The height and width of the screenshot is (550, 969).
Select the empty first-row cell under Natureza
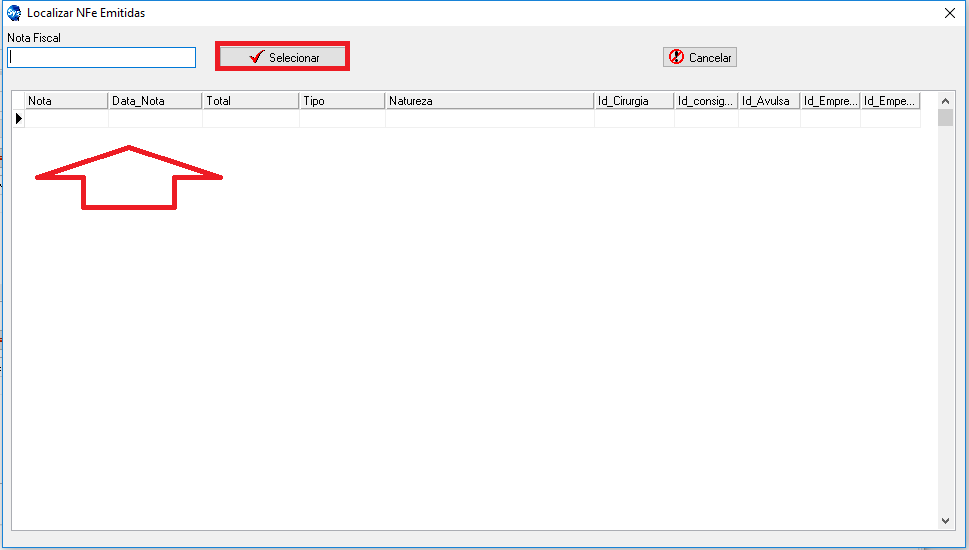click(489, 119)
